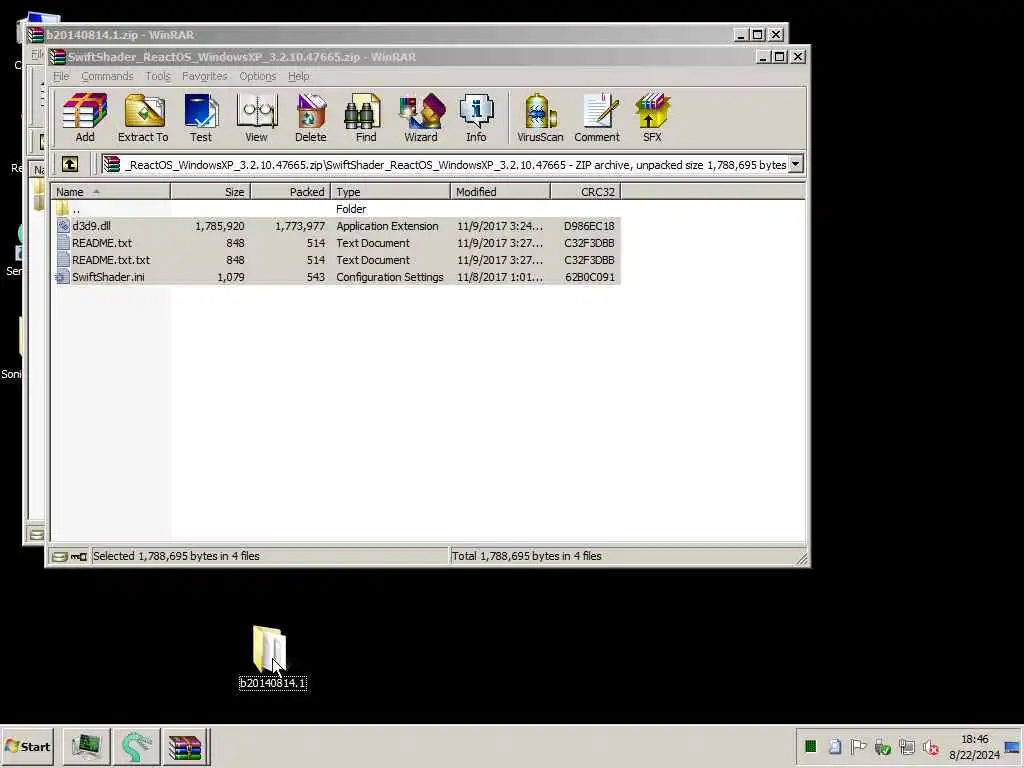Screen dimensions: 1024x768
Task: Click size value 1,785,920
Action: click(x=219, y=226)
